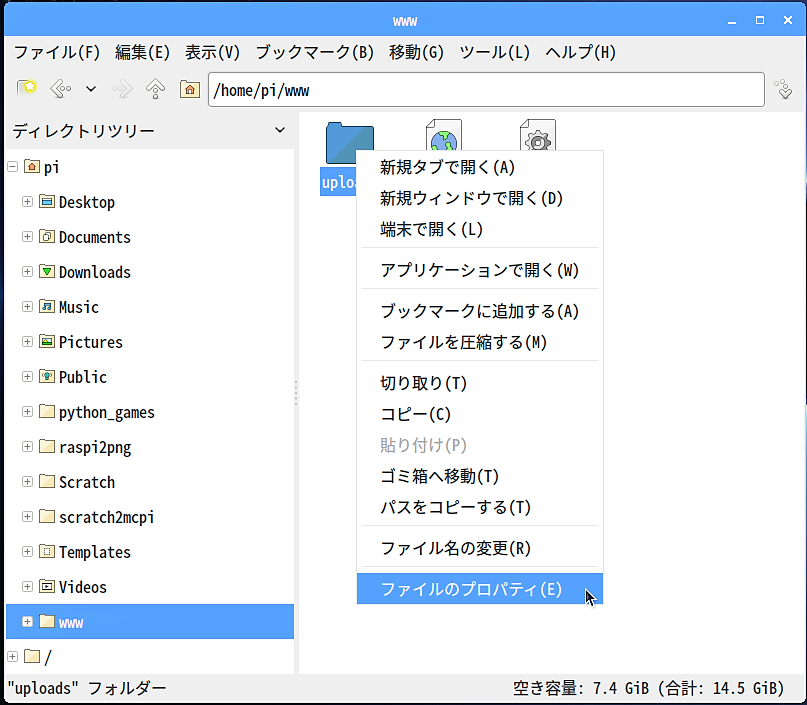Collapse the pi root tree node
The image size is (807, 705).
point(12,167)
